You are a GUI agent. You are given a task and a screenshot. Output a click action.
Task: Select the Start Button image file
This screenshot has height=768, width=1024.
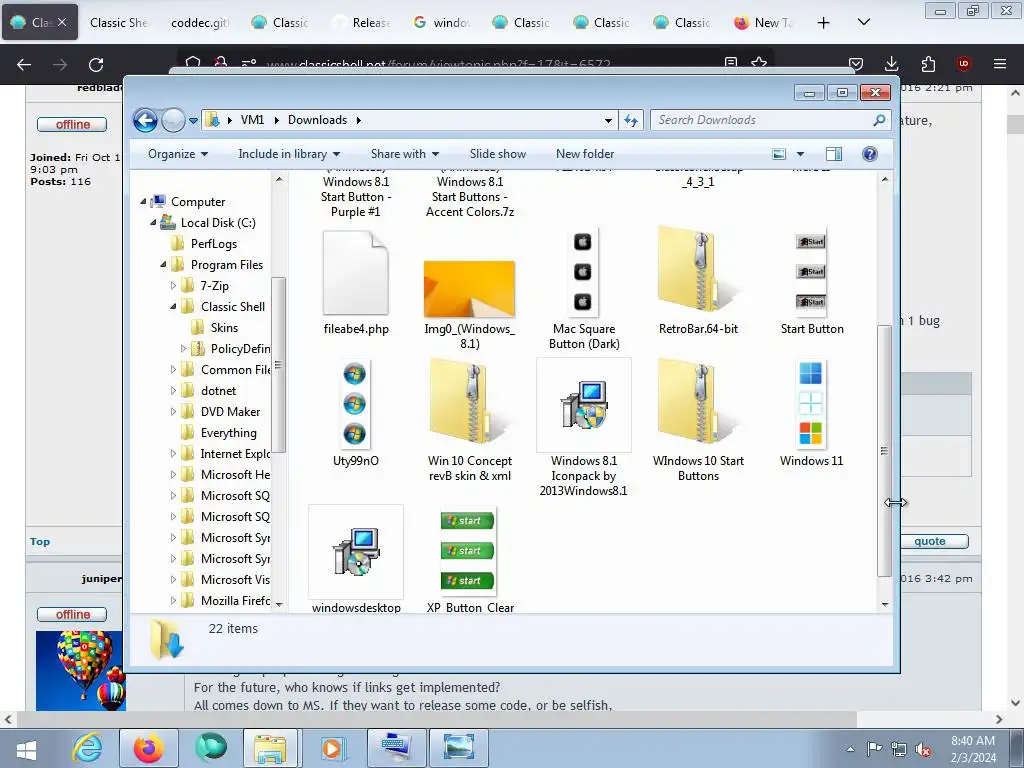click(x=811, y=273)
